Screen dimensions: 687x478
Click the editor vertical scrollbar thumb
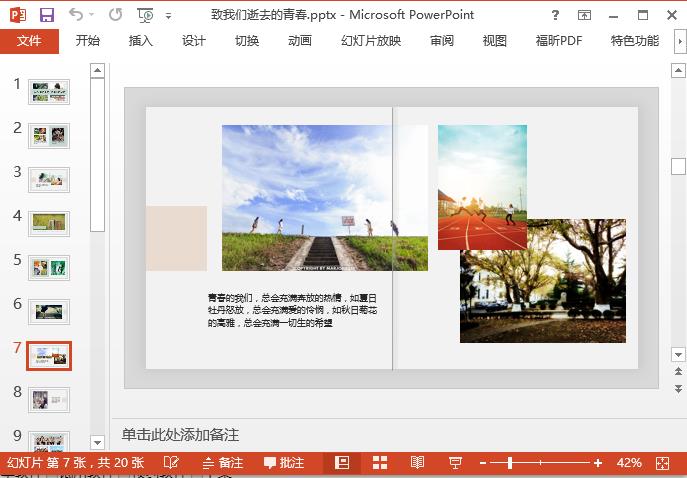point(678,166)
